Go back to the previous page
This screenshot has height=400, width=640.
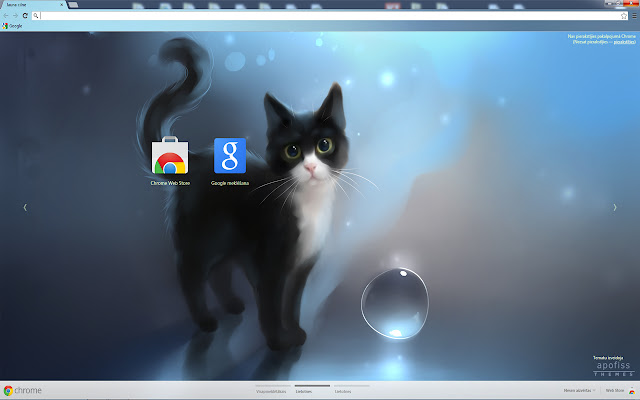6,16
